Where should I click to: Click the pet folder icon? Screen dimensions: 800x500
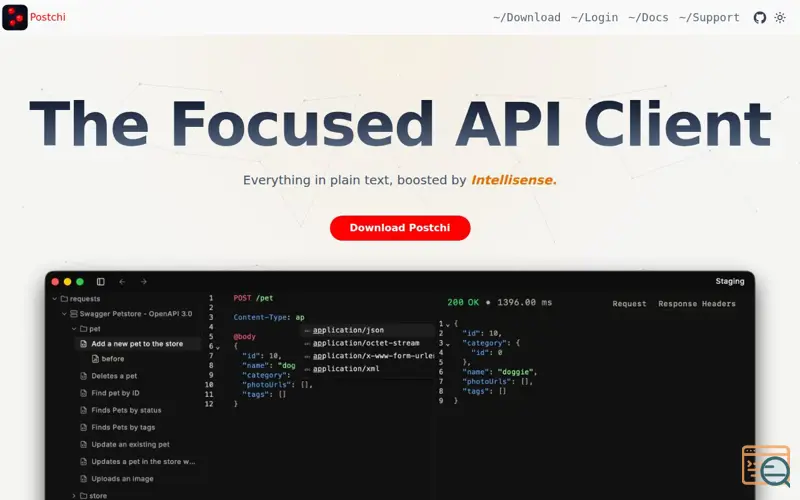tap(84, 329)
